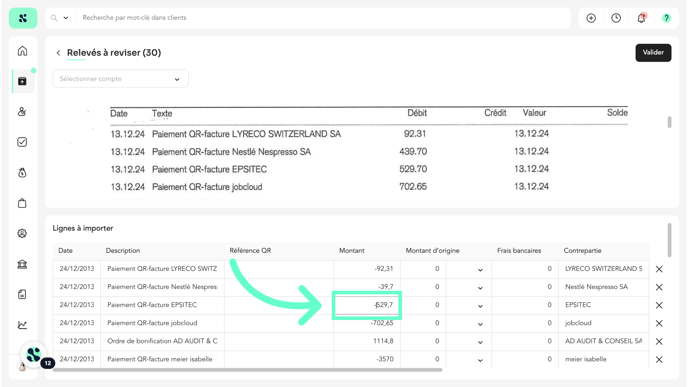Click Contrepartie cell EPSITEC
Screen dimensions: 688x387
click(x=604, y=305)
